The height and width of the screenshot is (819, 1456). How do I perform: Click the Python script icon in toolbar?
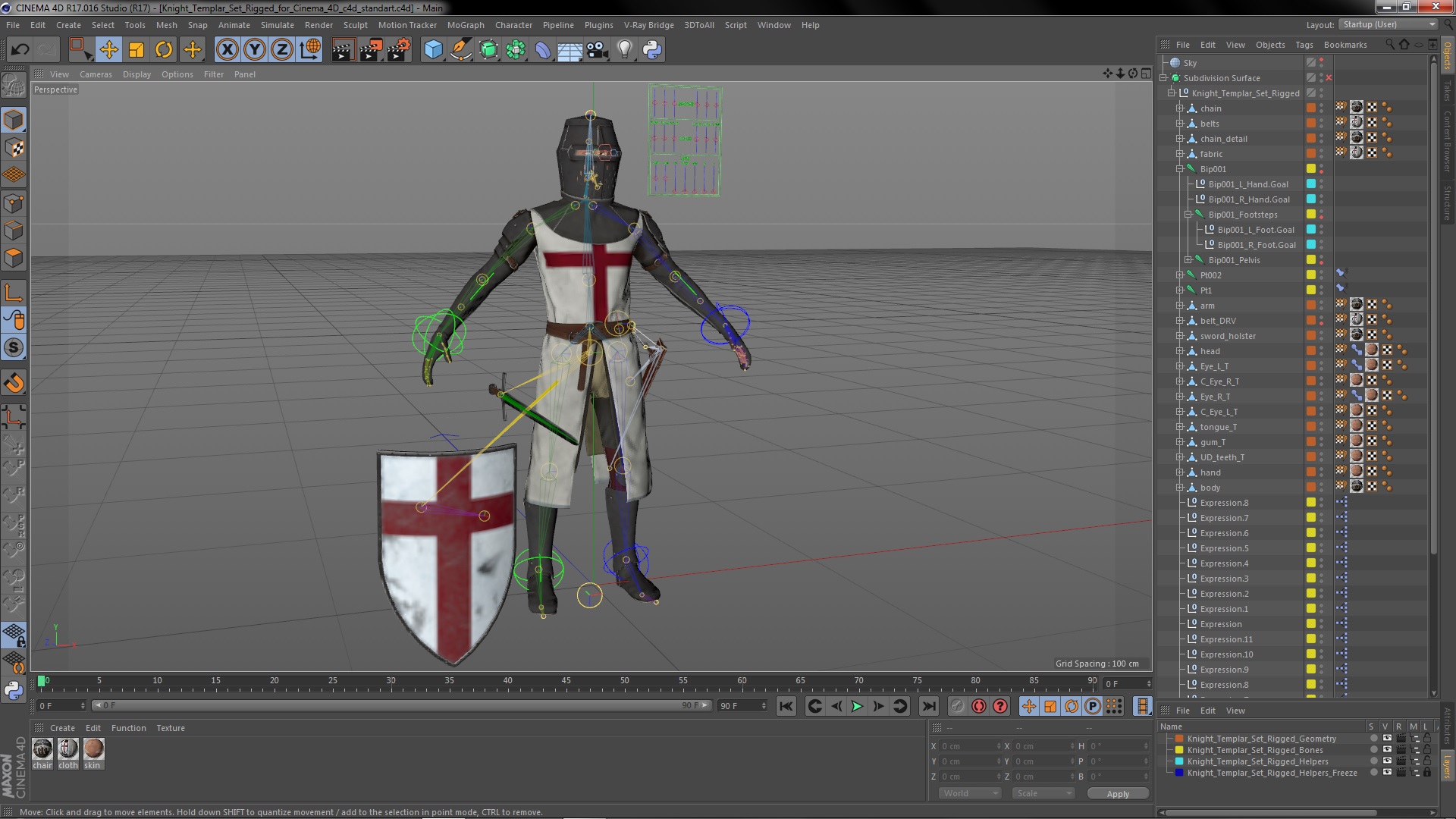pos(652,50)
